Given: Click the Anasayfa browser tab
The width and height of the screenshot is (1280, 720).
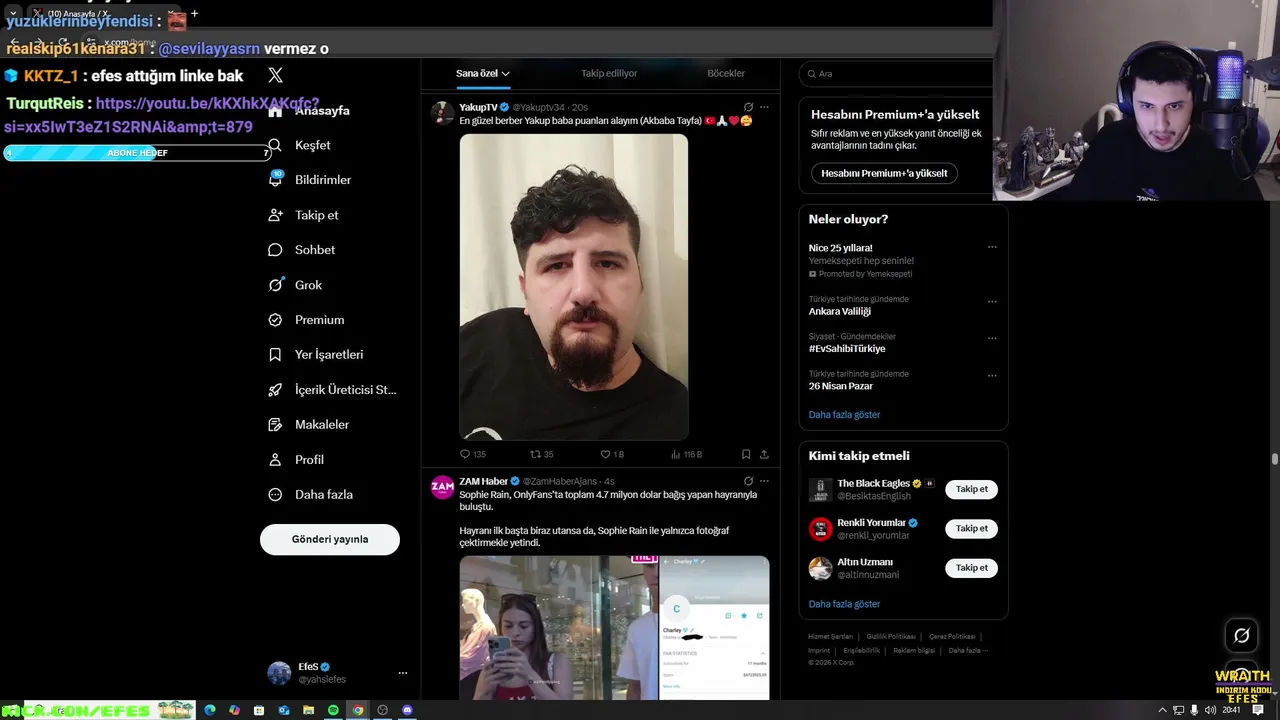Looking at the screenshot, I should point(105,14).
